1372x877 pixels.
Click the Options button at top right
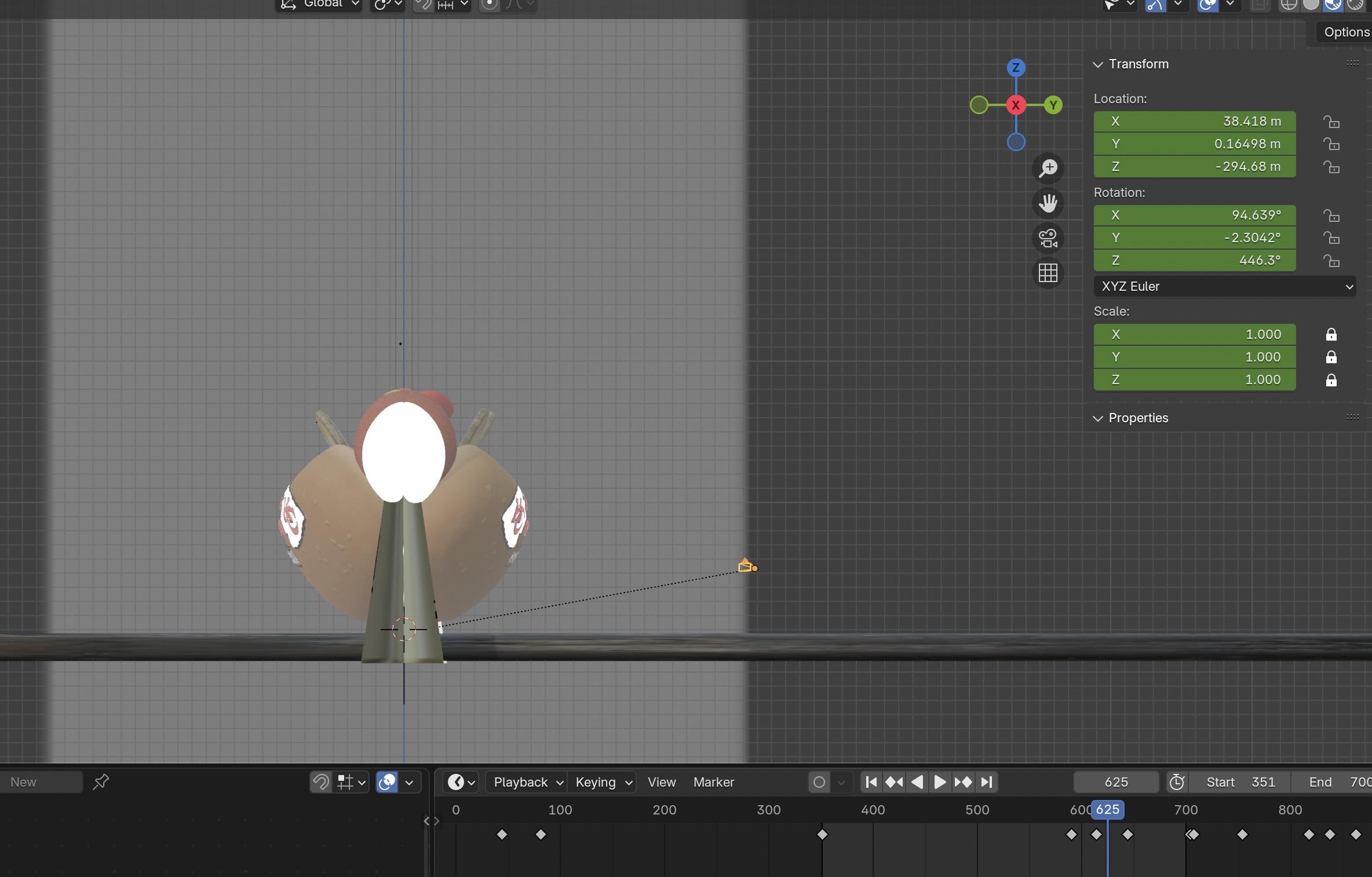1347,32
